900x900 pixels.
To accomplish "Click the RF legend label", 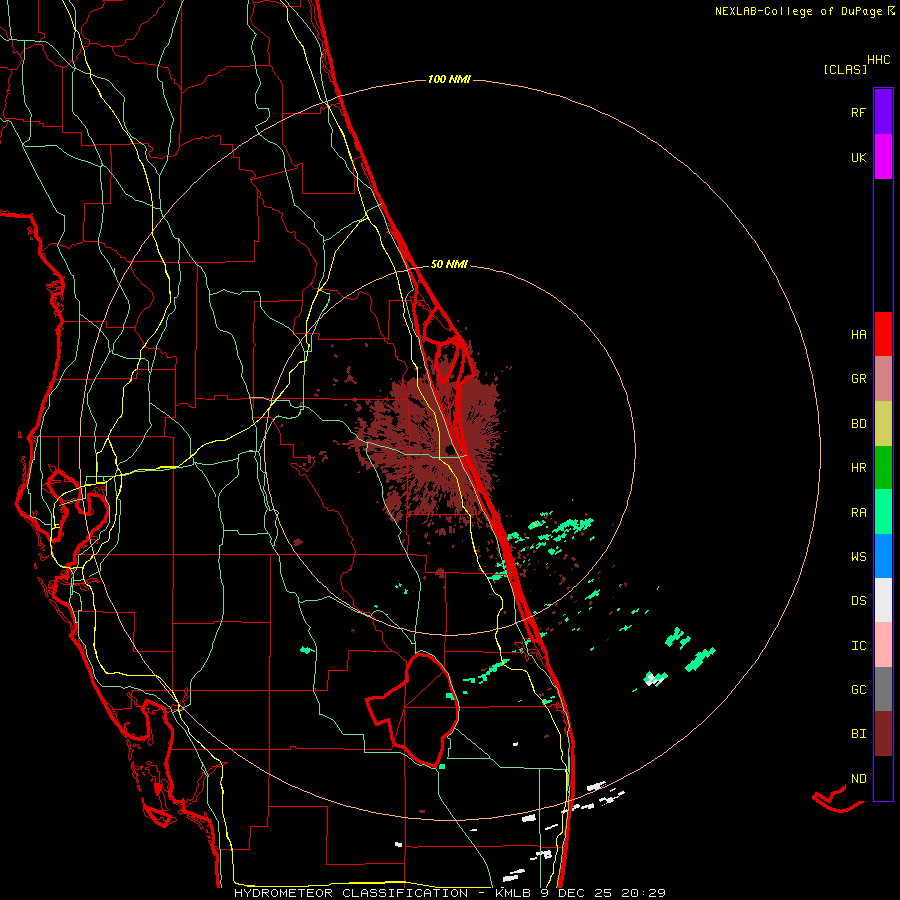I will [x=858, y=112].
